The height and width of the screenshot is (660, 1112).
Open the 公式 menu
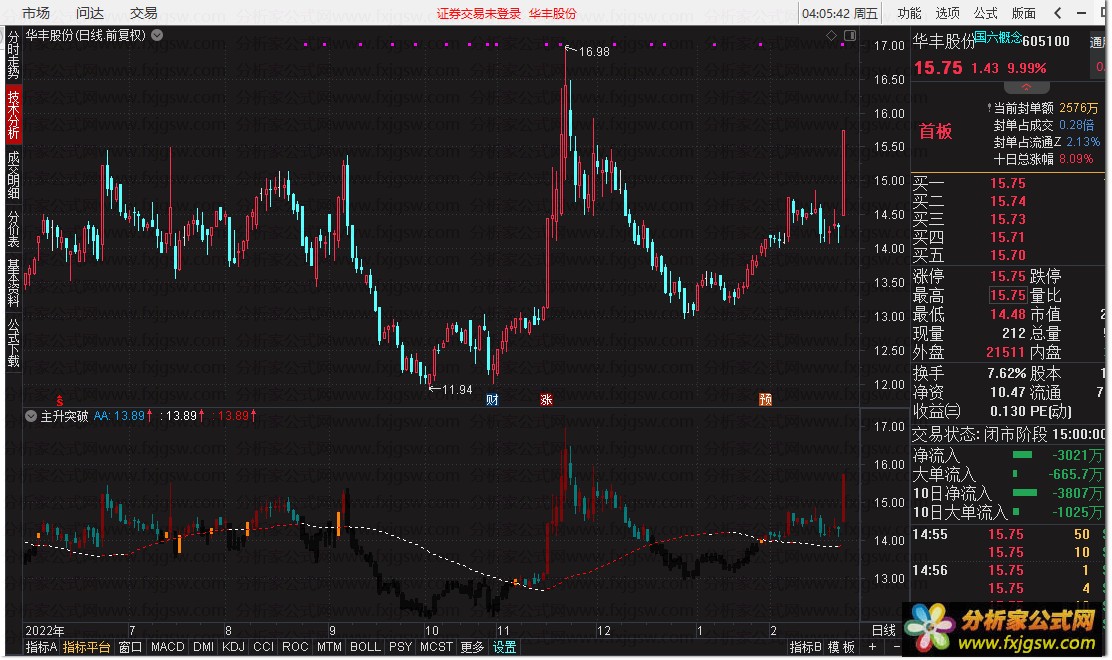click(985, 13)
